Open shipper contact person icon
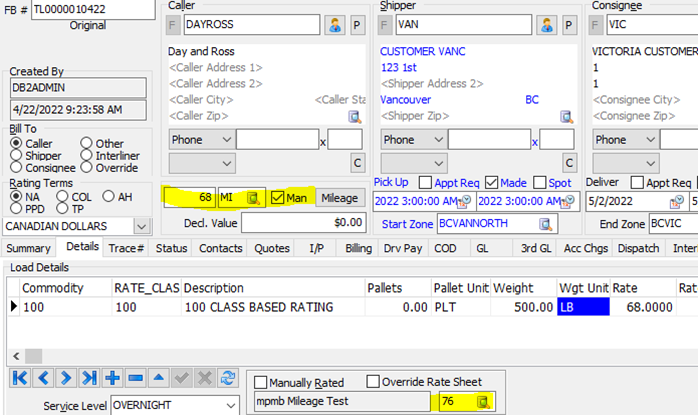 pyautogui.click(x=547, y=25)
